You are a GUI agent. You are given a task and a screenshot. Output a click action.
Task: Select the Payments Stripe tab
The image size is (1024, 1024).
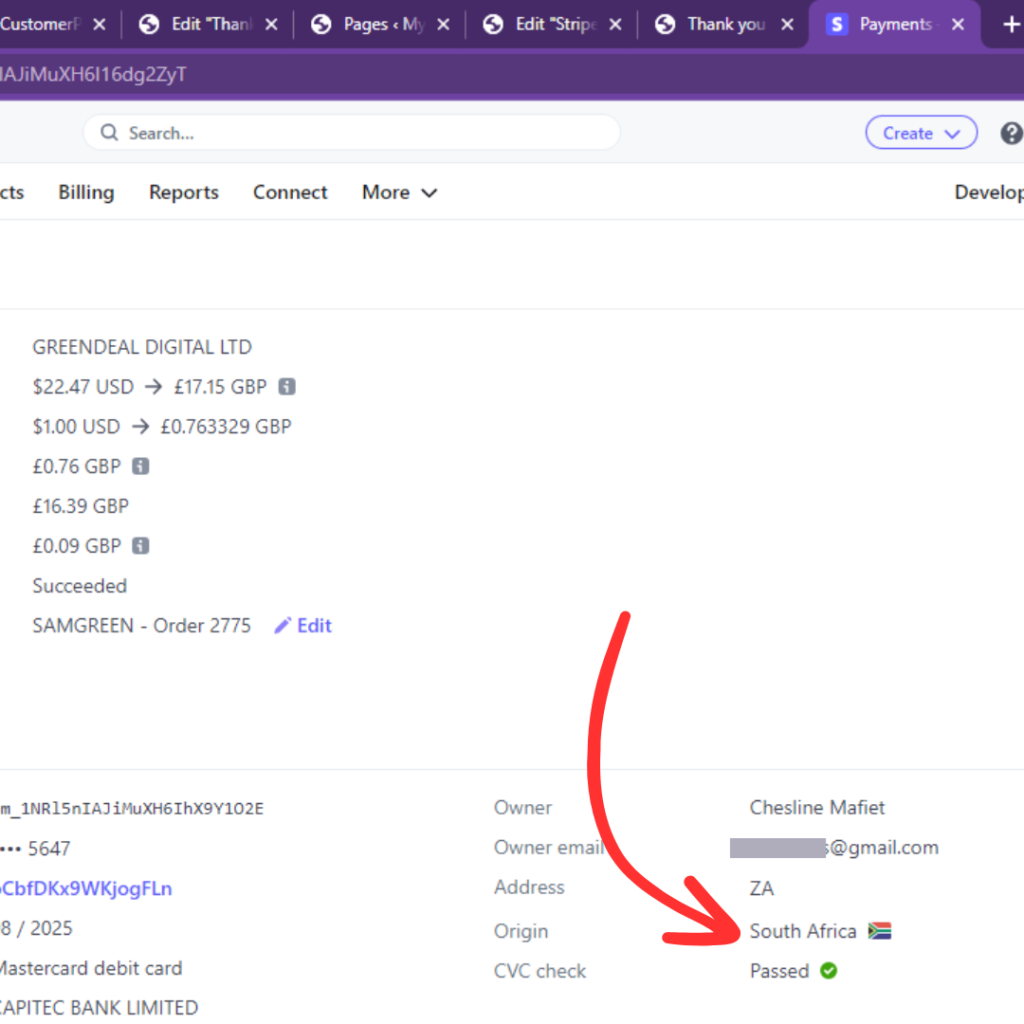pos(895,25)
